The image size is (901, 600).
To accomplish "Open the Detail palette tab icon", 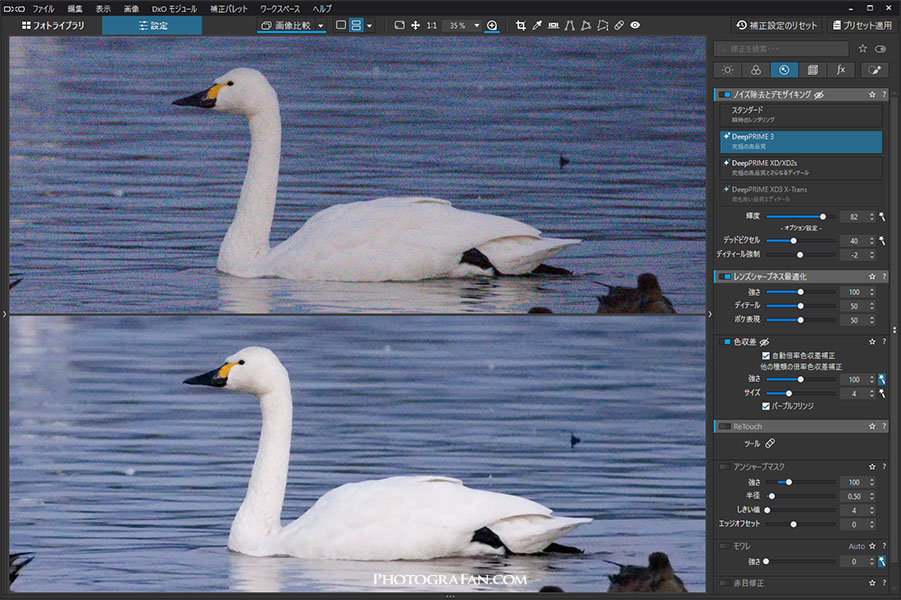I will click(x=784, y=70).
